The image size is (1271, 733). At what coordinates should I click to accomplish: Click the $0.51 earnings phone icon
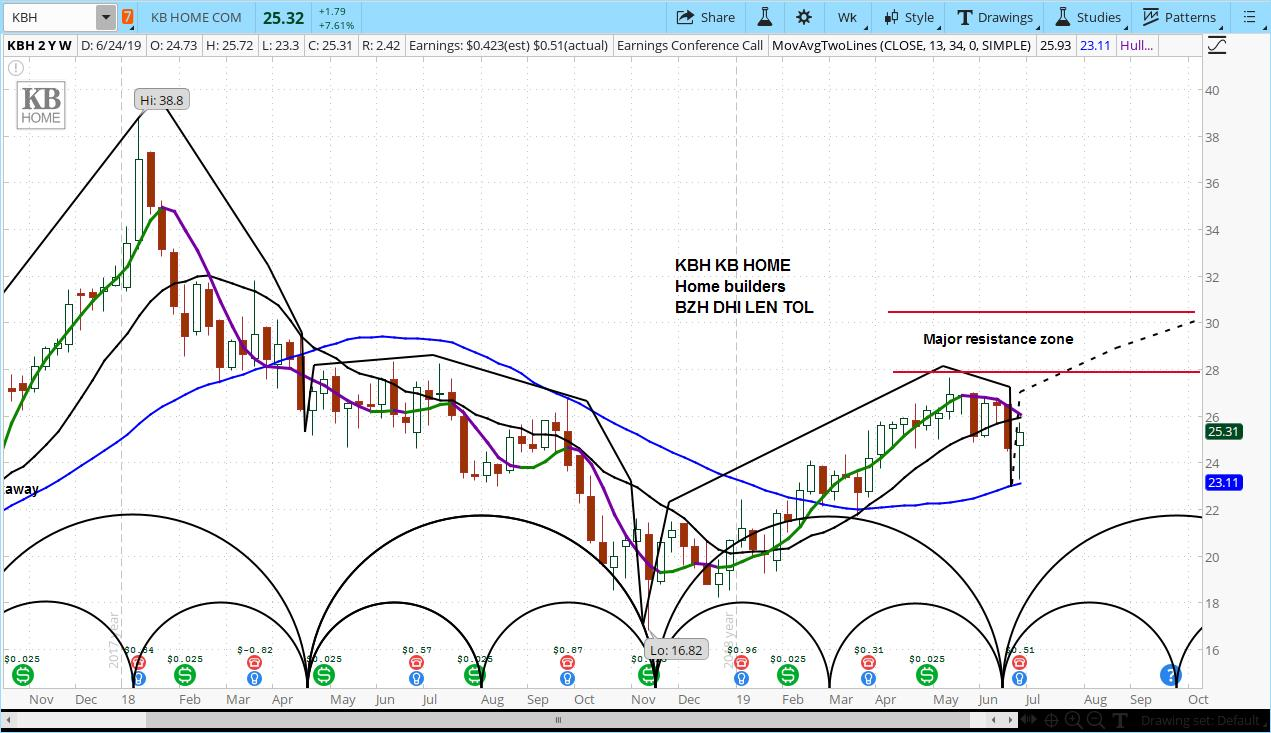pos(1020,662)
